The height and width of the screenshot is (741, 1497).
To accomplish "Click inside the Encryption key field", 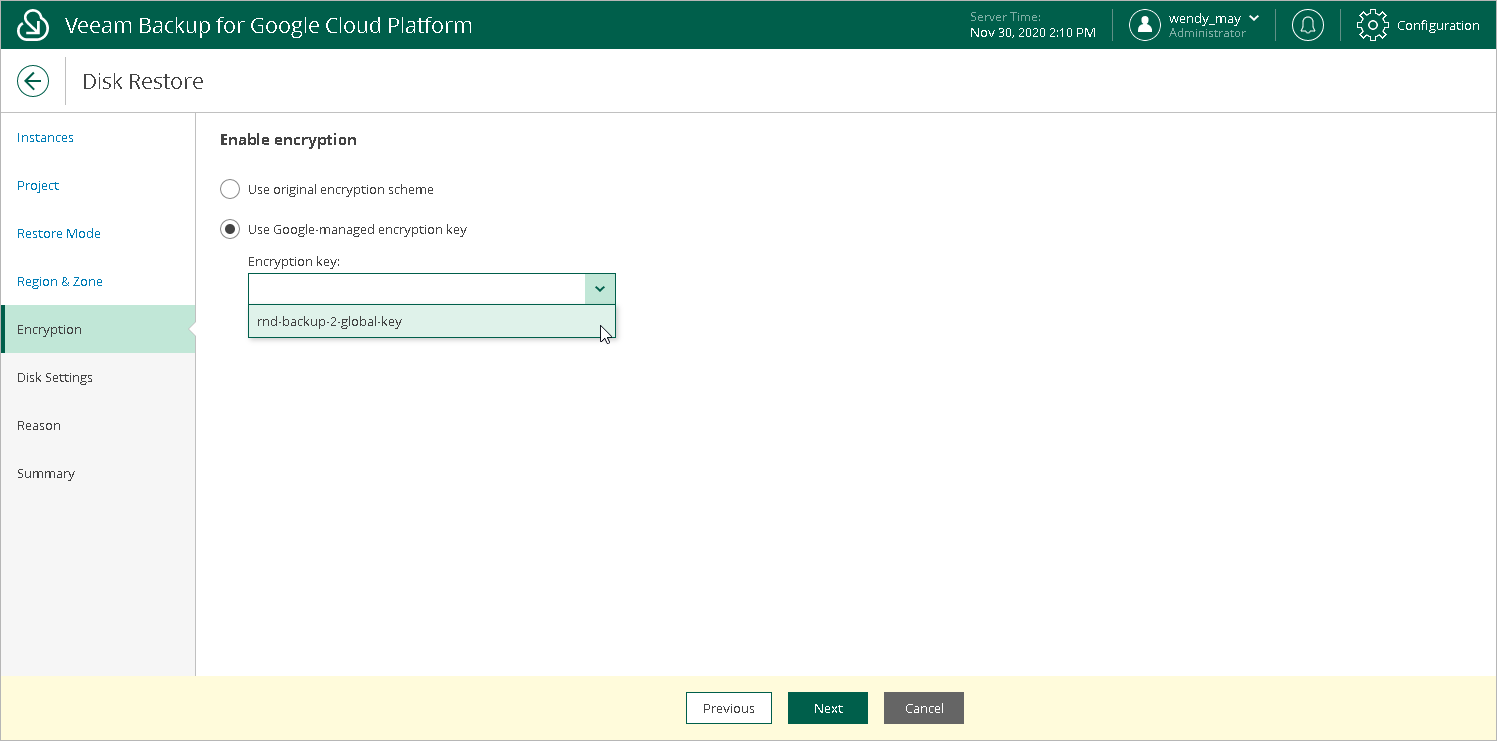I will coord(417,289).
